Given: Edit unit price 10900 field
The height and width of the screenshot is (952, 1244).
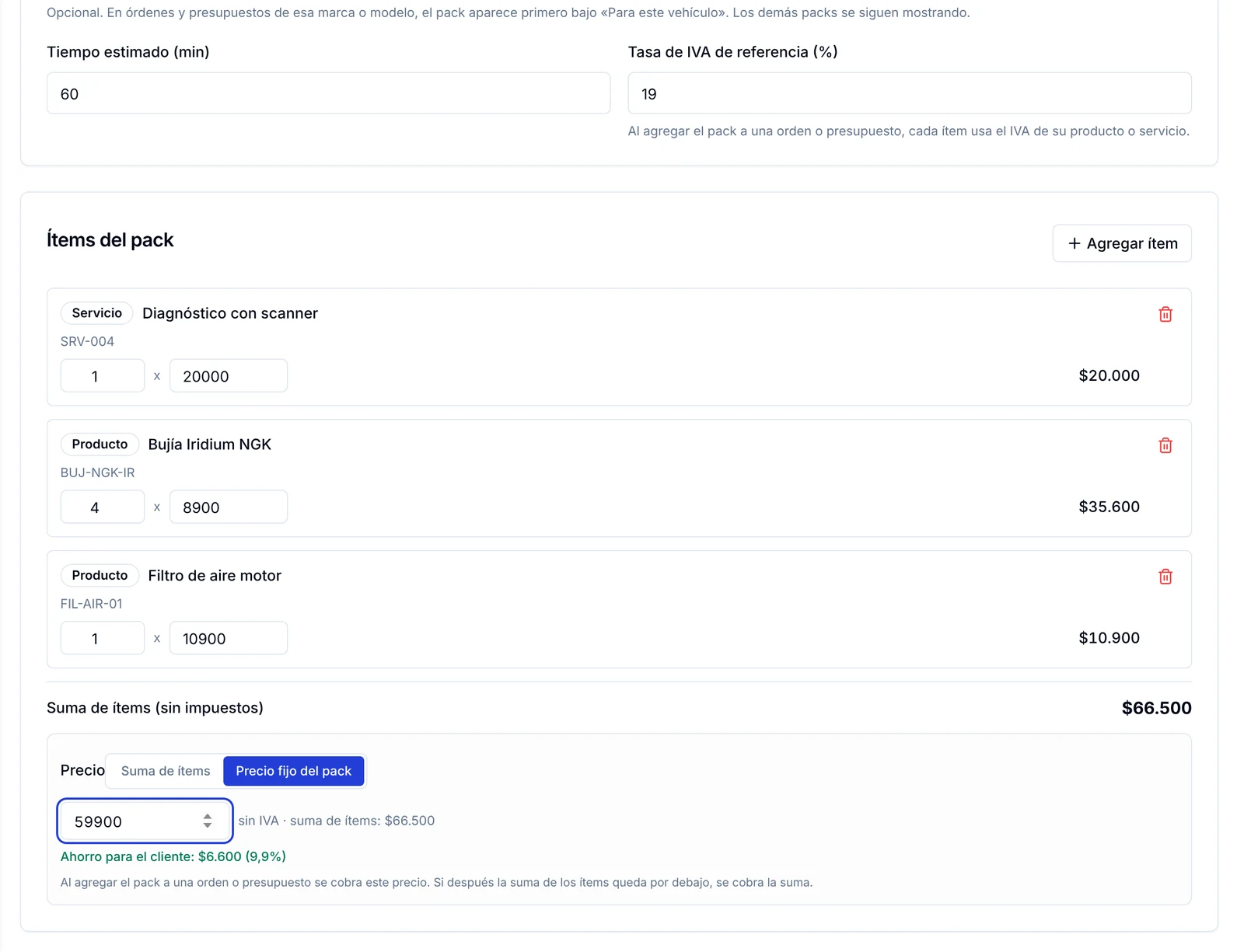Looking at the screenshot, I should pos(229,639).
